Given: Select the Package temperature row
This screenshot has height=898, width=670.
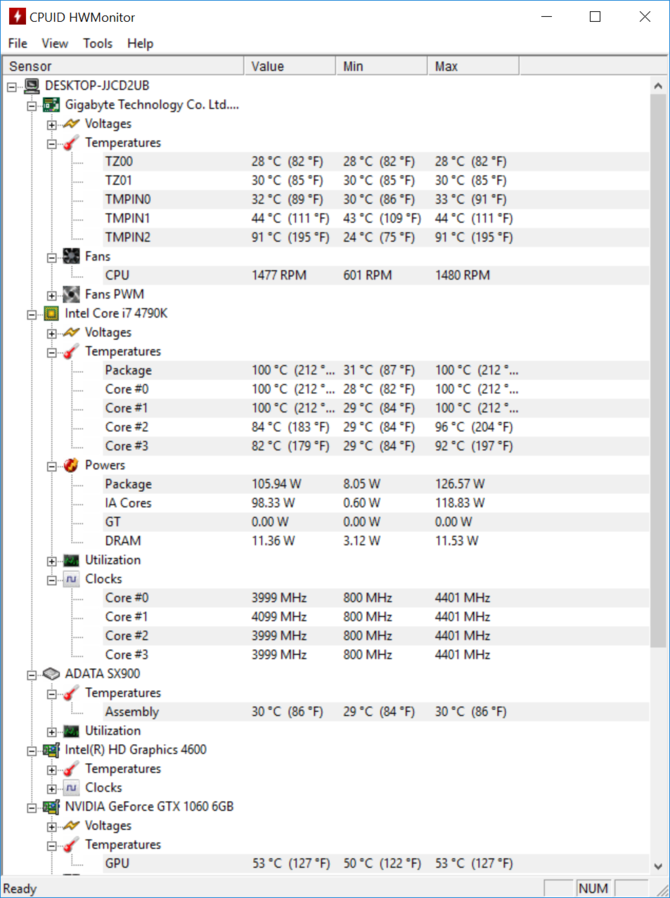Looking at the screenshot, I should pyautogui.click(x=376, y=370).
